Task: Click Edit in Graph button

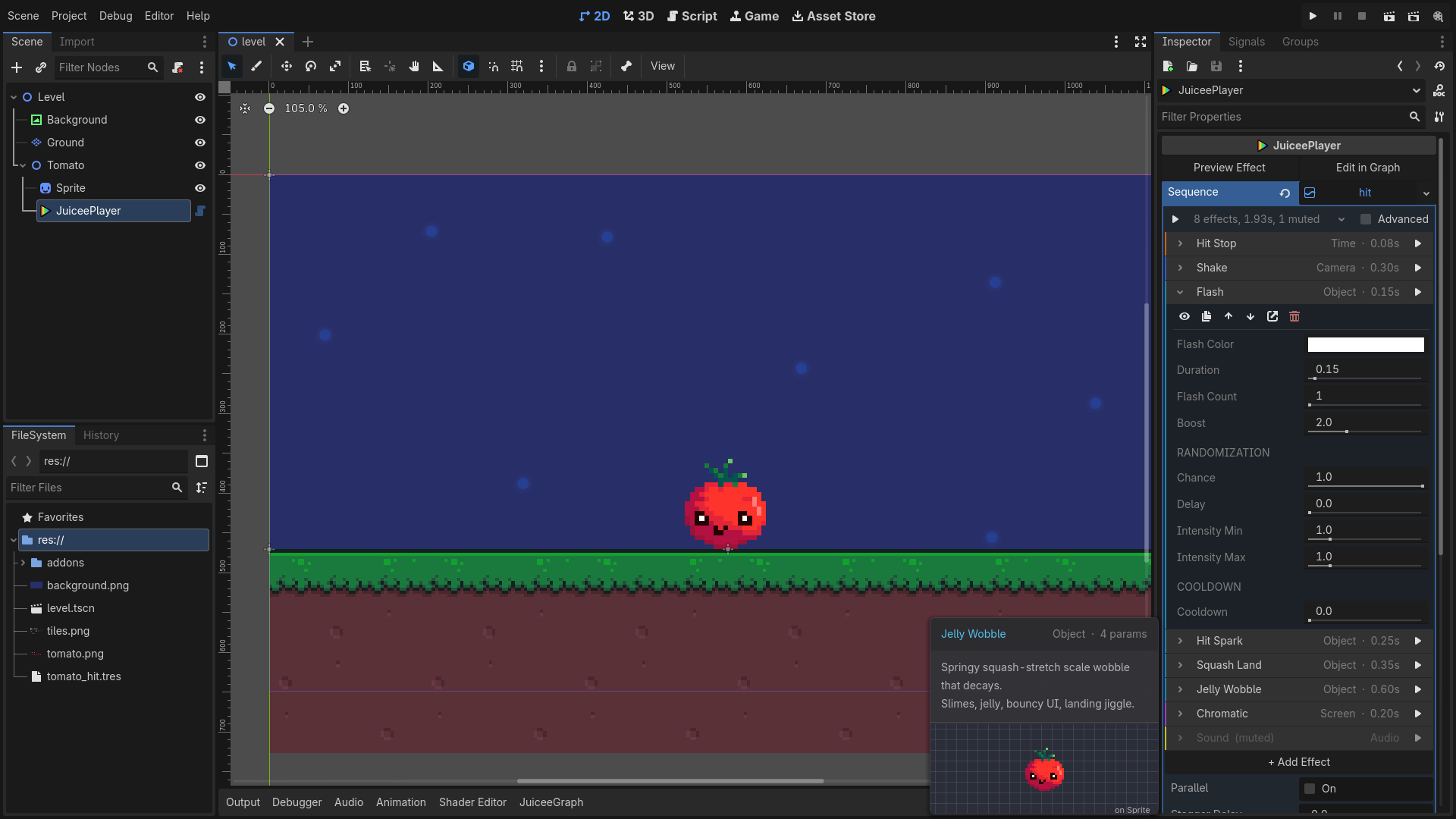Action: coord(1368,168)
